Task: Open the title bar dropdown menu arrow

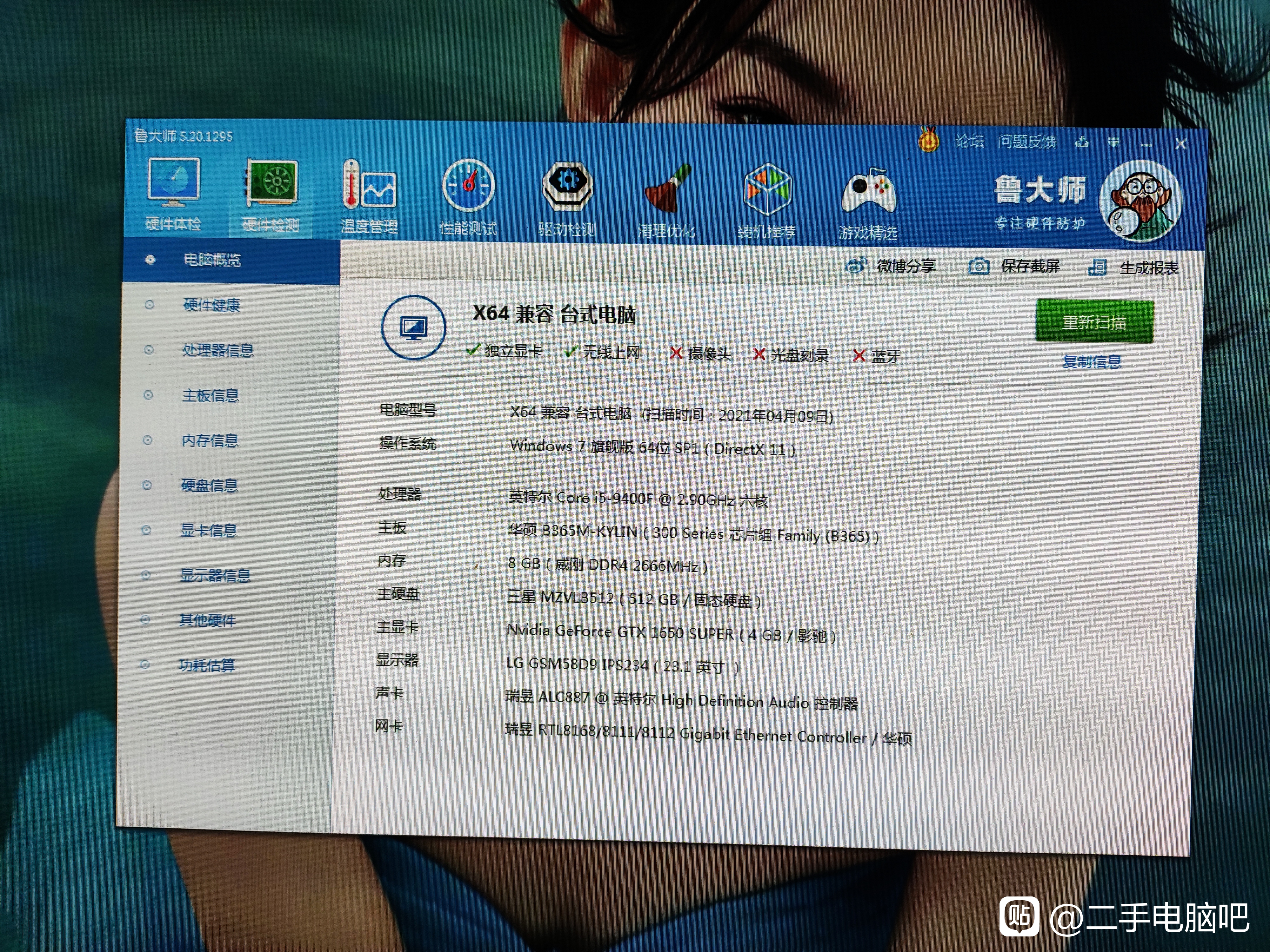Action: 1113,142
